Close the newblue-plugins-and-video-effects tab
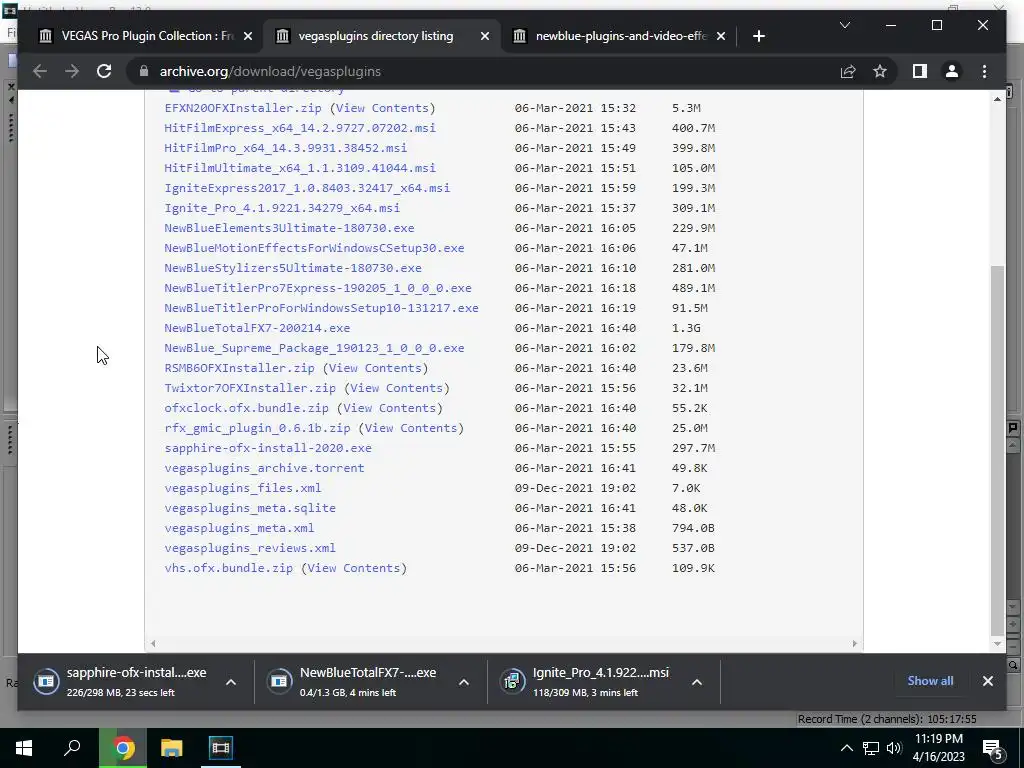1024x768 pixels. (x=720, y=37)
